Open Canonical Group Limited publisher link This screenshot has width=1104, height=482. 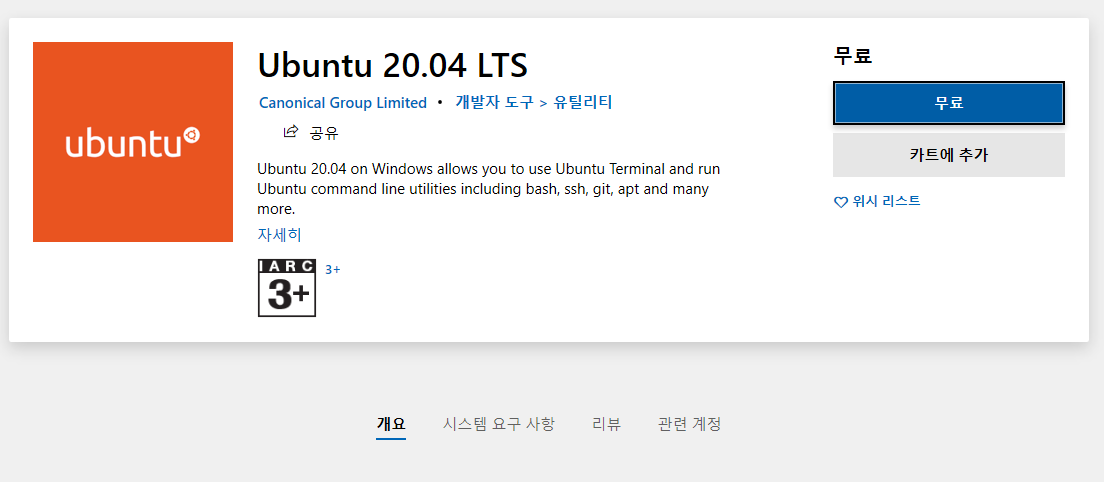coord(343,103)
